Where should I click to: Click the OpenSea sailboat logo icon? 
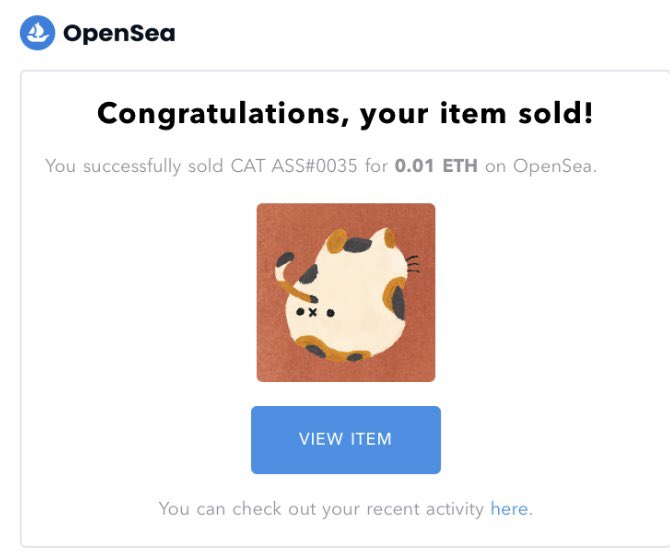coord(38,33)
